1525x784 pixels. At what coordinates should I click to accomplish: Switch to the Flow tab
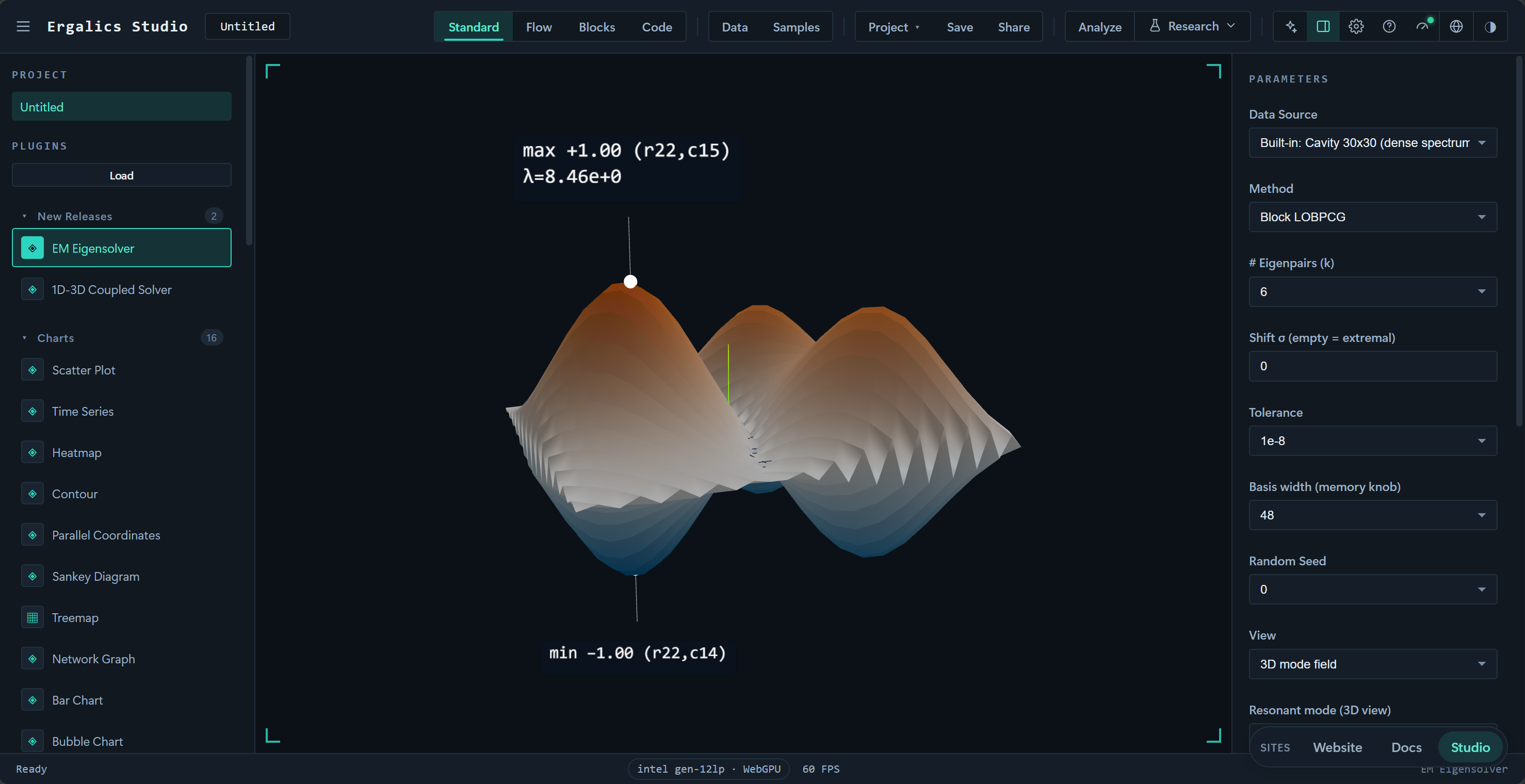[x=539, y=27]
